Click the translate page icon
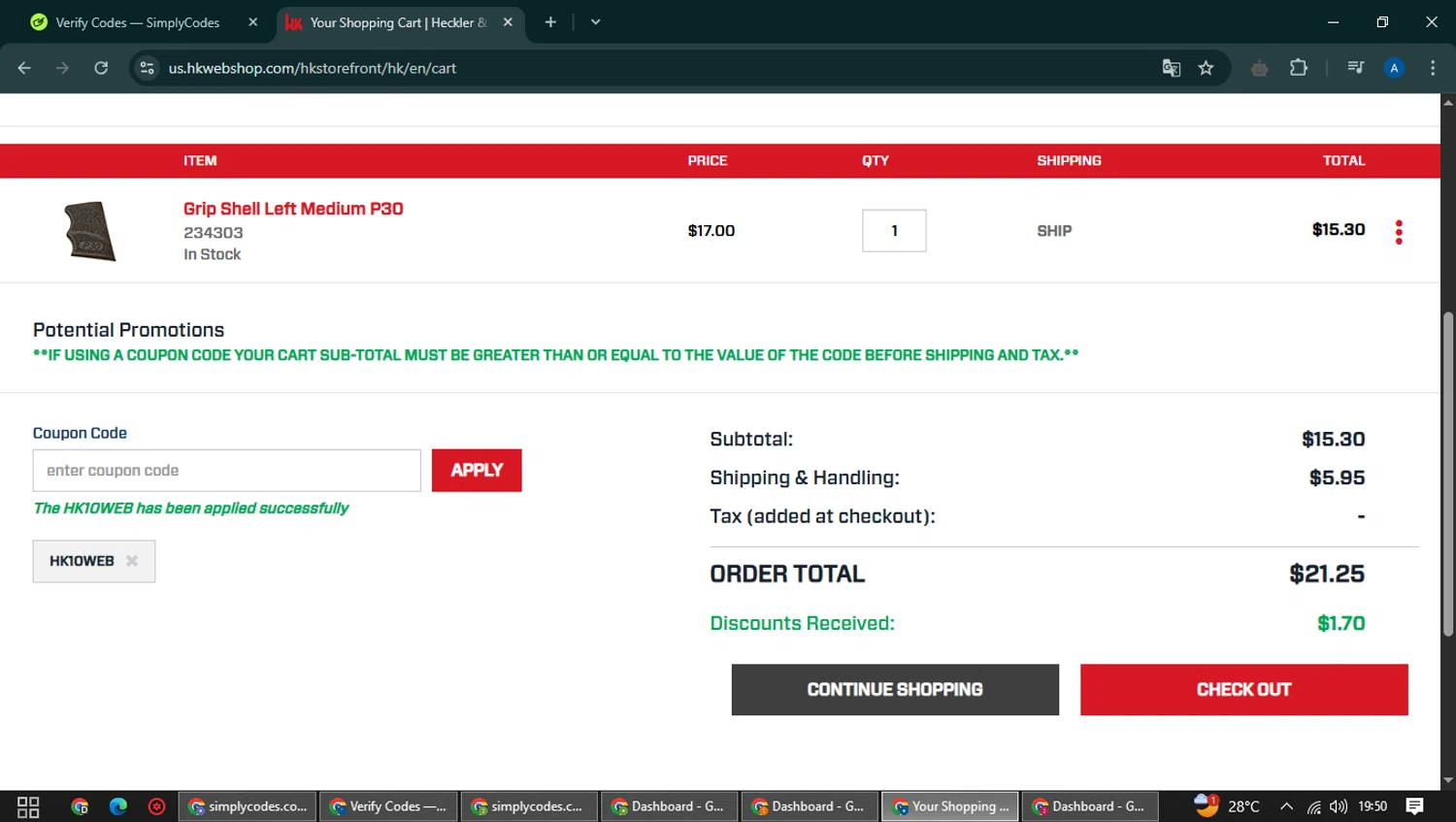This screenshot has width=1456, height=822. point(1172,68)
